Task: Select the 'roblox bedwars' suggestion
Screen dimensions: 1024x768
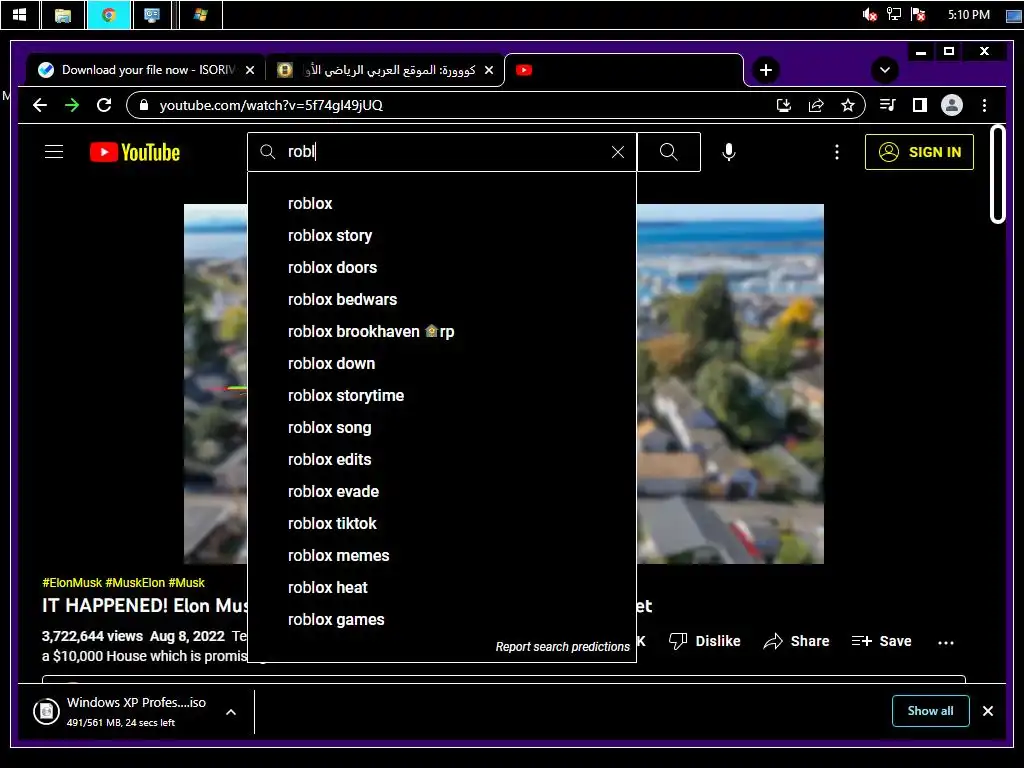Action: [x=442, y=300]
